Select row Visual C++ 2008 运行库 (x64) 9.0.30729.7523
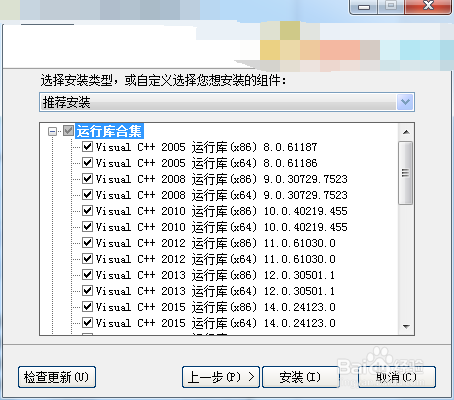Viewport: 454px width, 400px height. [x=221, y=195]
